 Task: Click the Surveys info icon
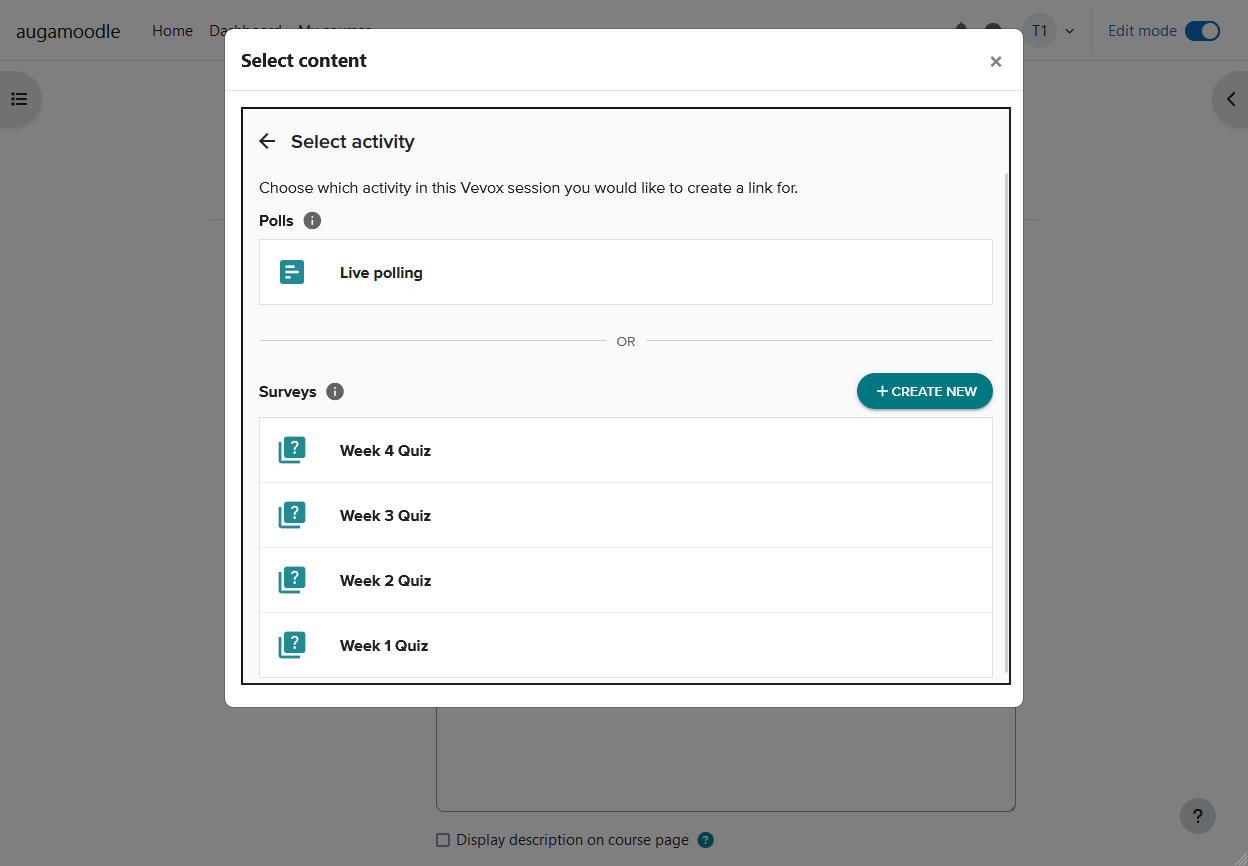tap(335, 391)
